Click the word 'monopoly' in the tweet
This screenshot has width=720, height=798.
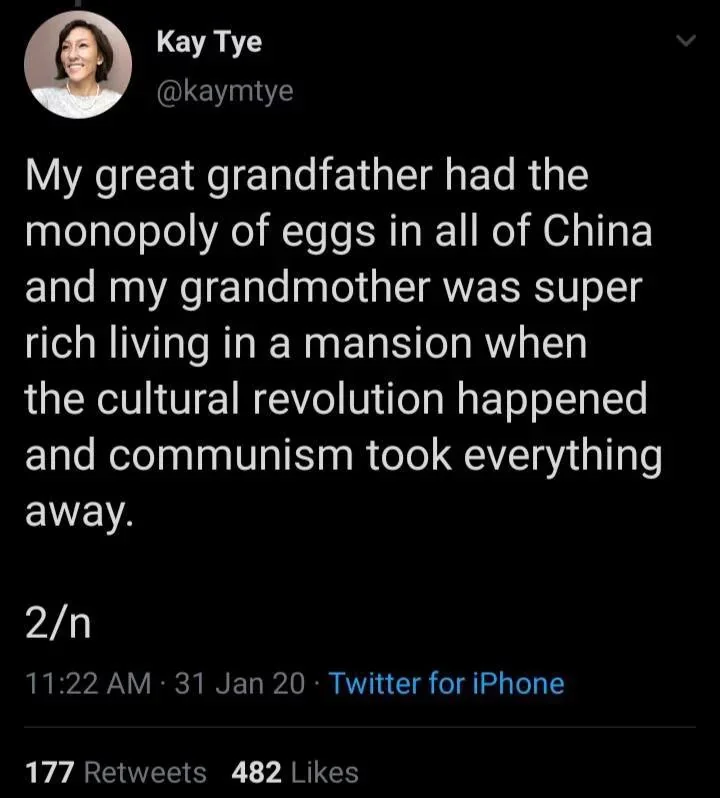pos(121,233)
